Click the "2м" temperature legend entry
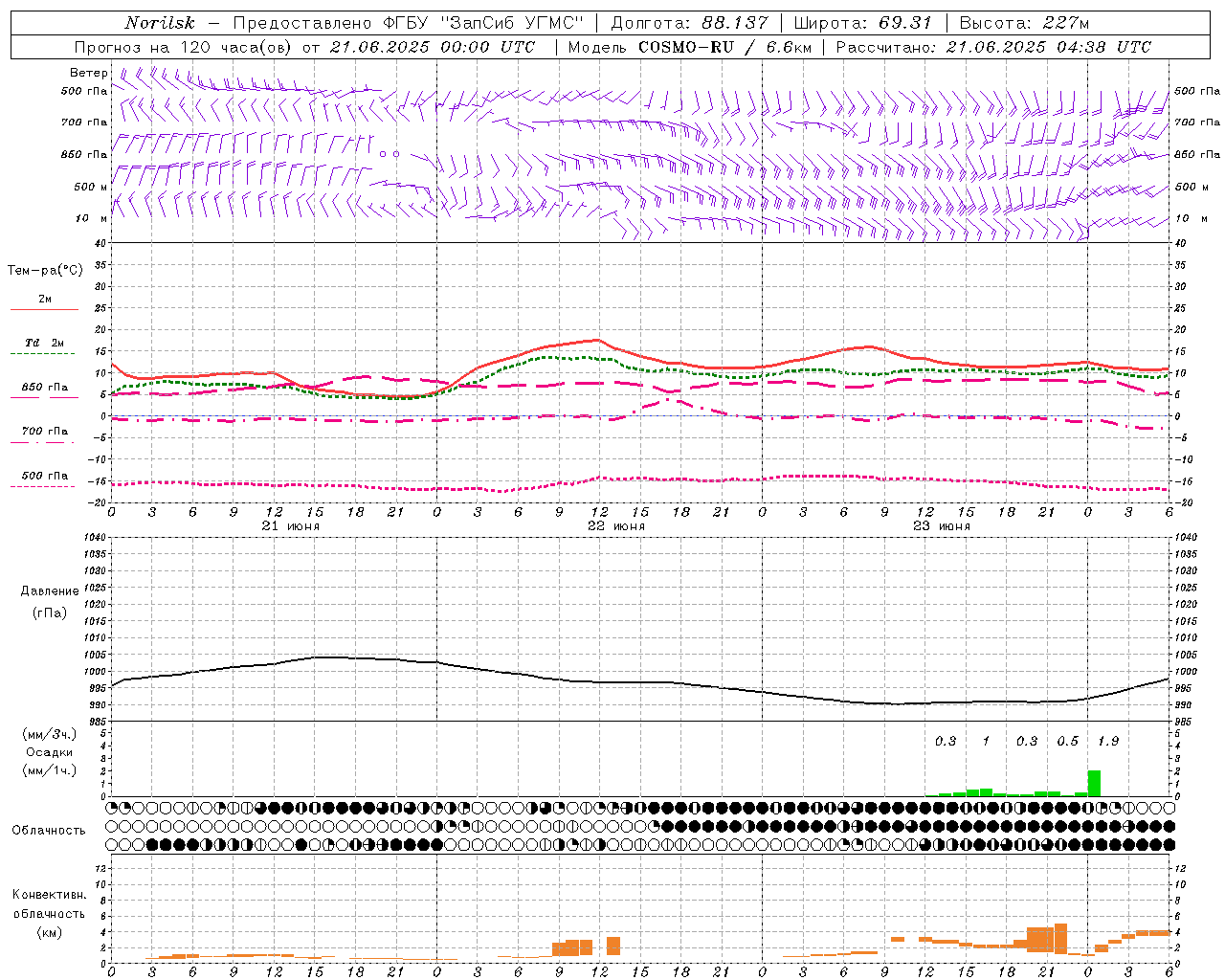 [x=45, y=300]
